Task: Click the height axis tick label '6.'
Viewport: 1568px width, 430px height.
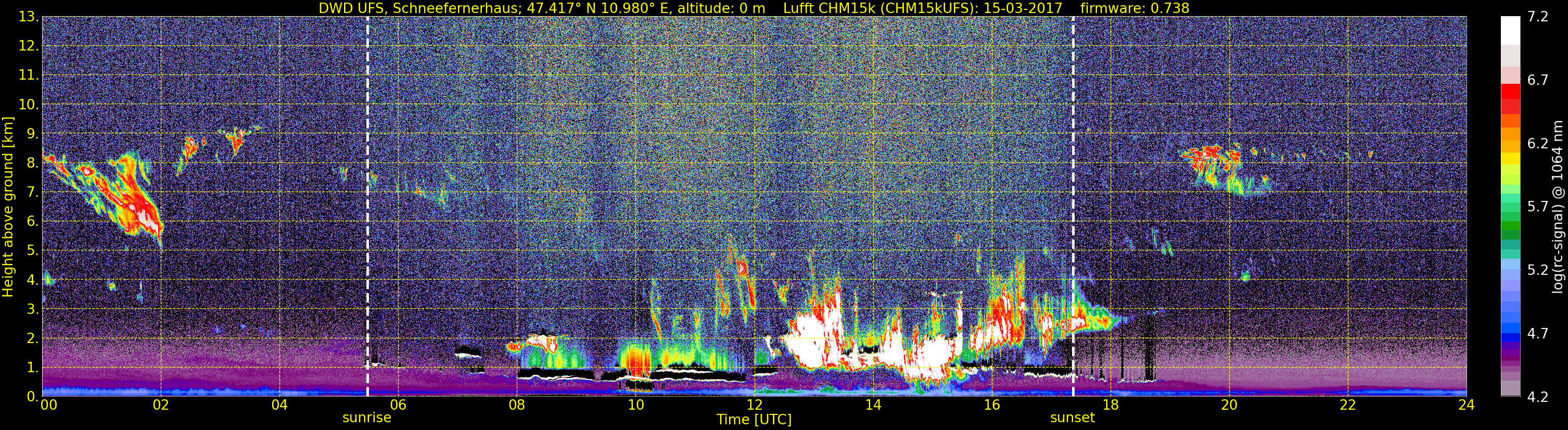Action: 33,222
